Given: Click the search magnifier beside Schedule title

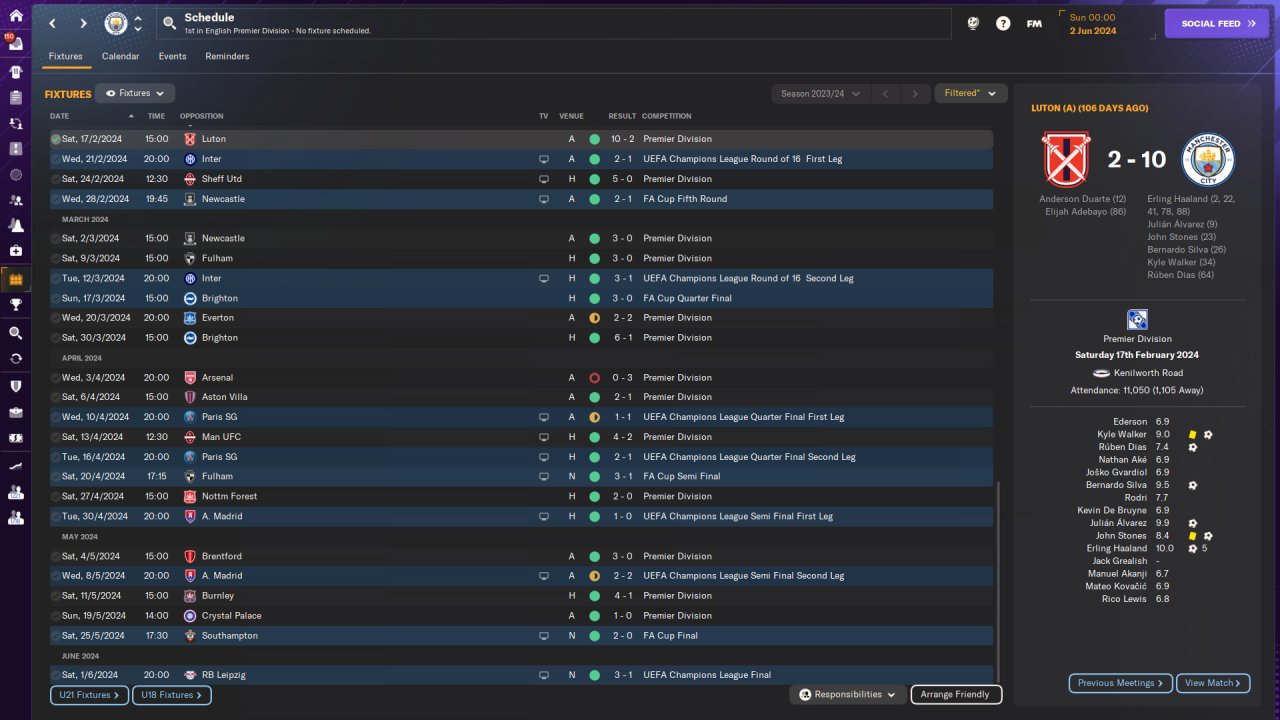Looking at the screenshot, I should (x=170, y=23).
